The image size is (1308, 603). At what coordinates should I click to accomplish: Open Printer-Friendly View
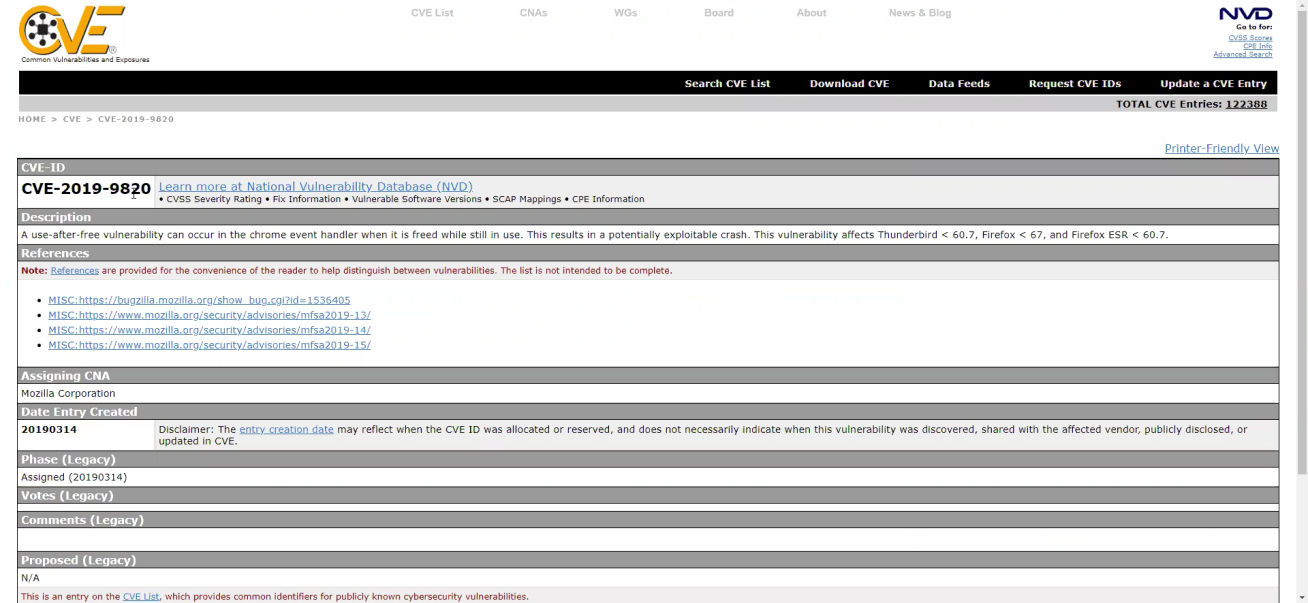point(1222,148)
